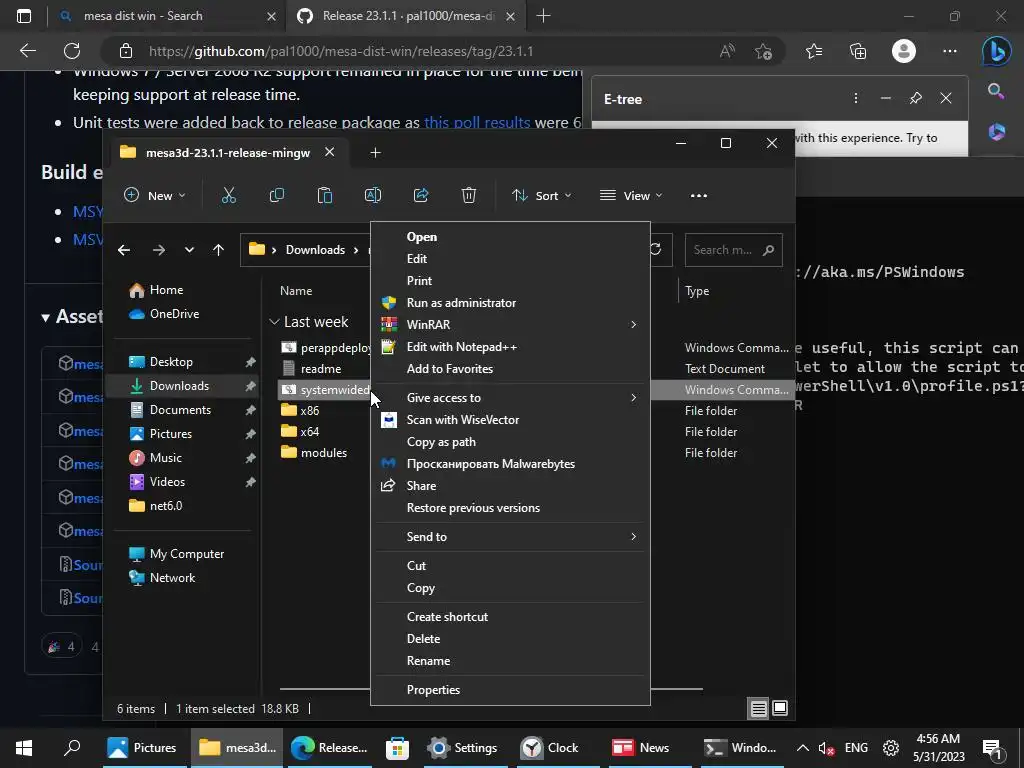The height and width of the screenshot is (768, 1024).
Task: Collapse the Last week group
Action: tap(274, 321)
